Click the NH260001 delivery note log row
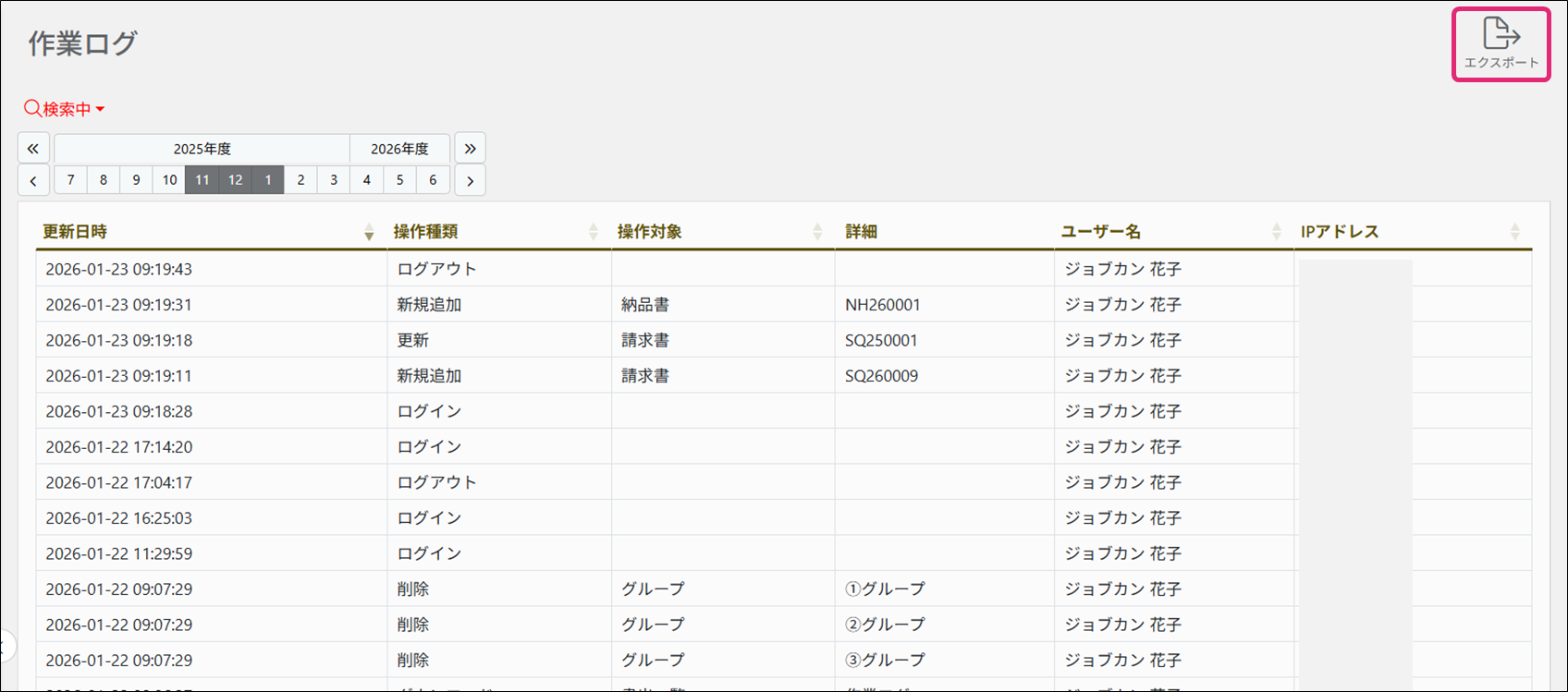This screenshot has width=1568, height=692. tap(882, 305)
